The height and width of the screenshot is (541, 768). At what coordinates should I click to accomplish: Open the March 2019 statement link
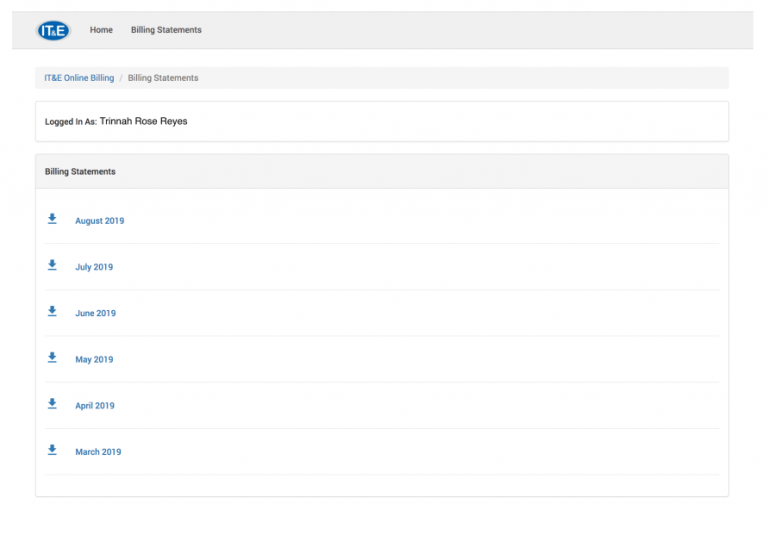click(x=98, y=452)
